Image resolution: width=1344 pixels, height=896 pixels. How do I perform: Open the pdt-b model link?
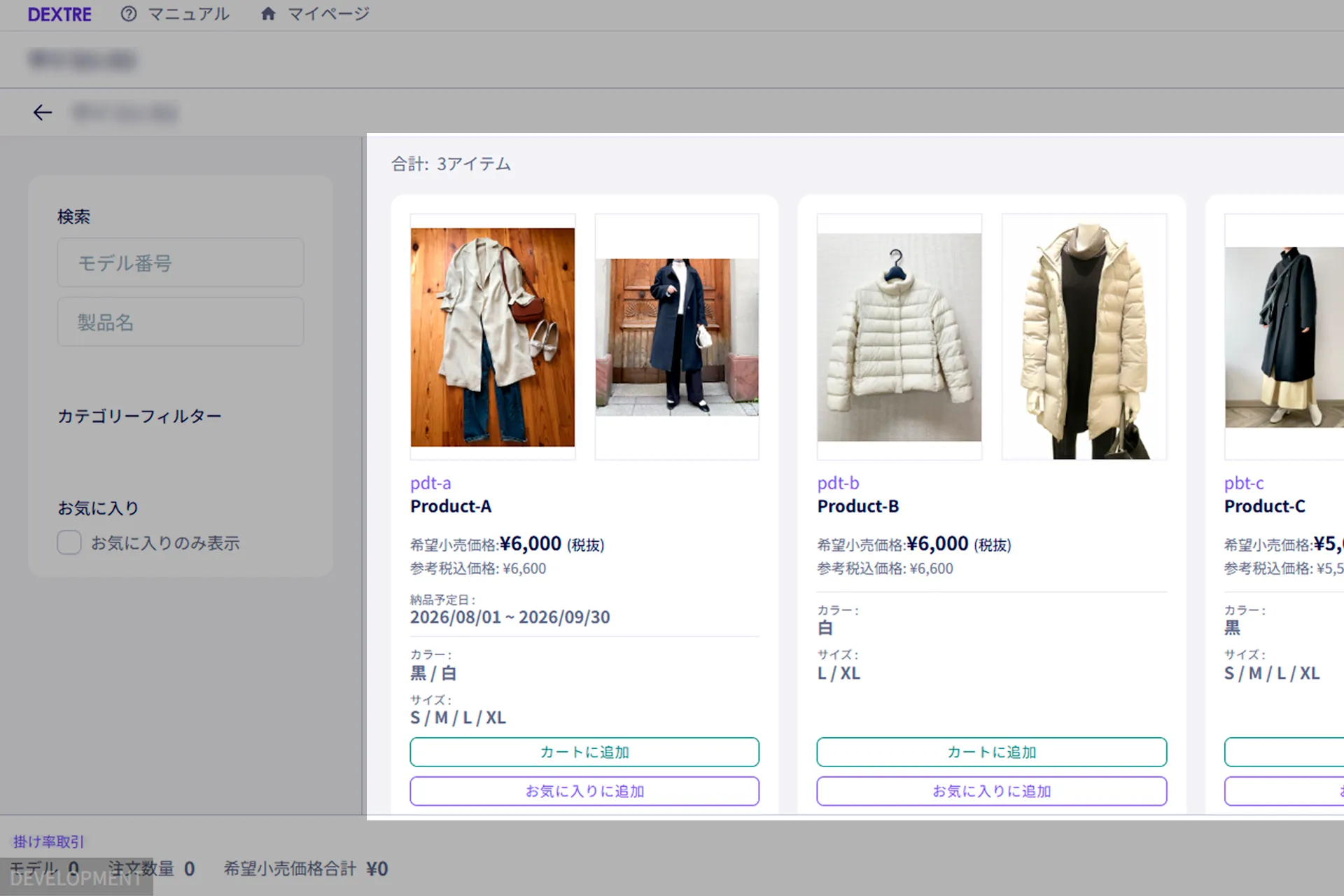tap(838, 483)
